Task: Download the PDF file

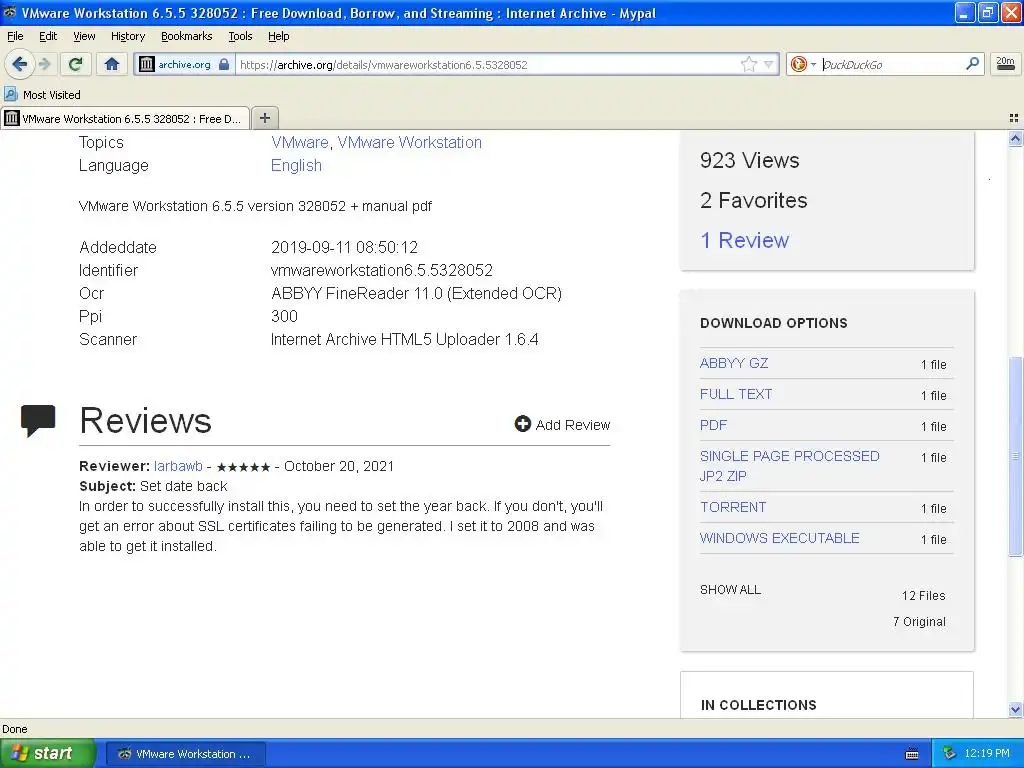Action: (713, 425)
